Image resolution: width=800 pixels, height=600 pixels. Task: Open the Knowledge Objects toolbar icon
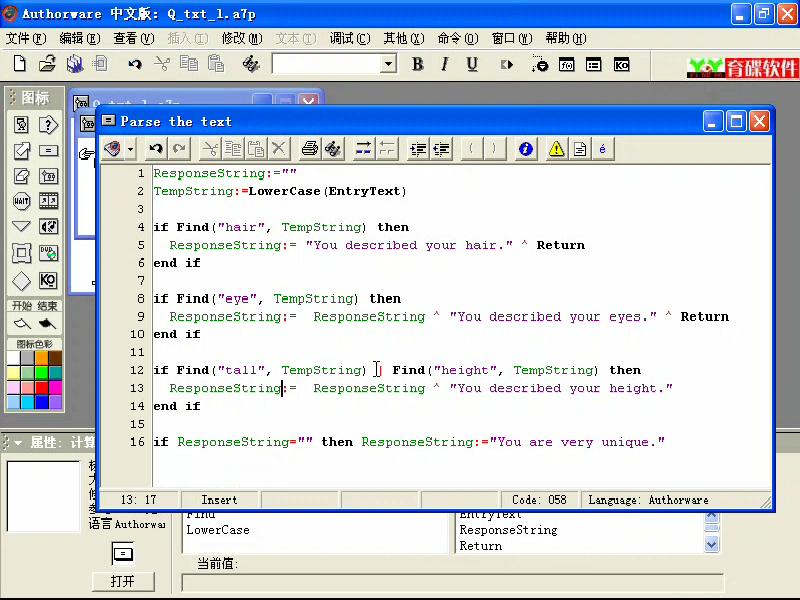click(621, 65)
